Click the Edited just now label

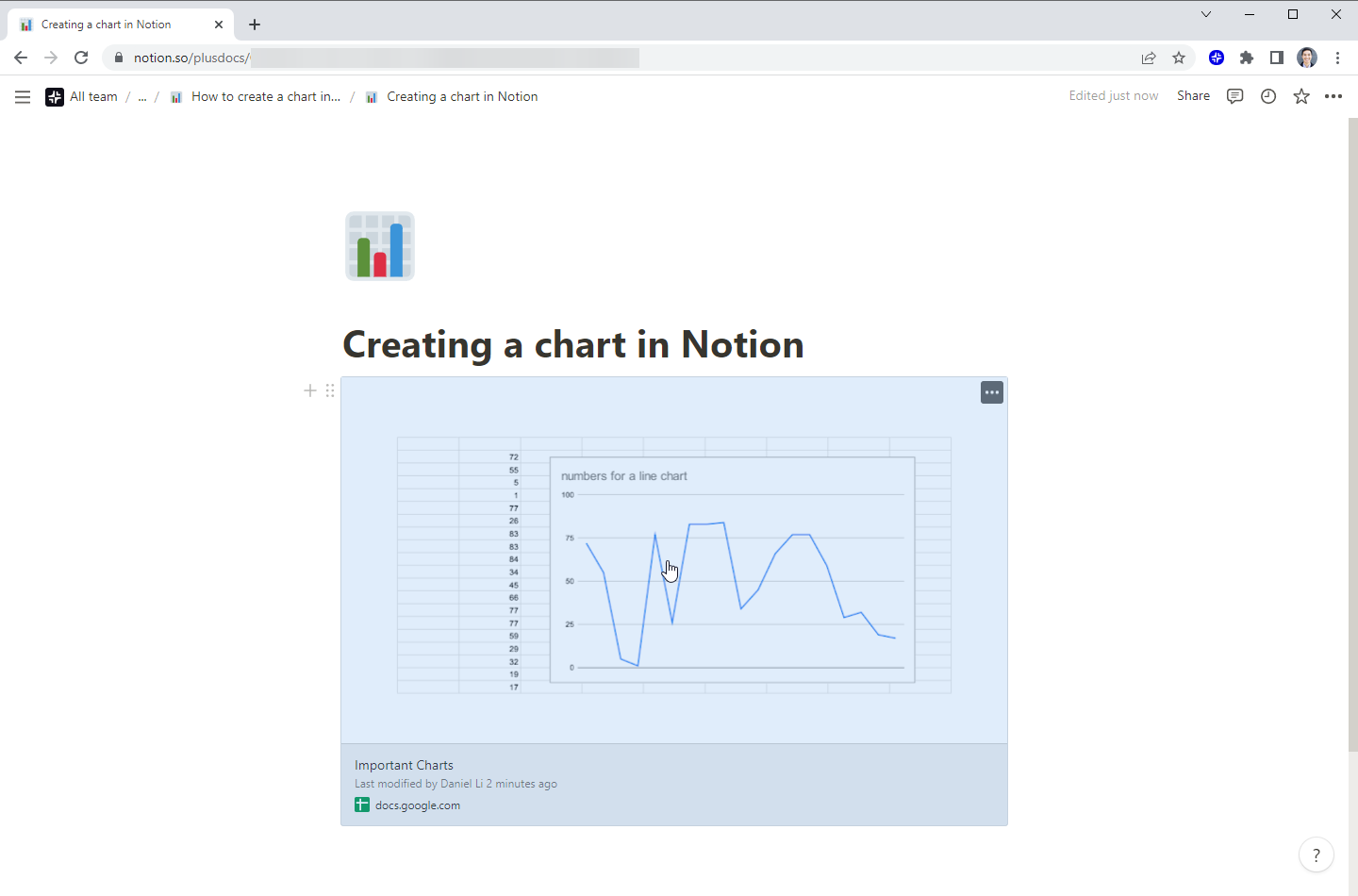pos(1114,96)
